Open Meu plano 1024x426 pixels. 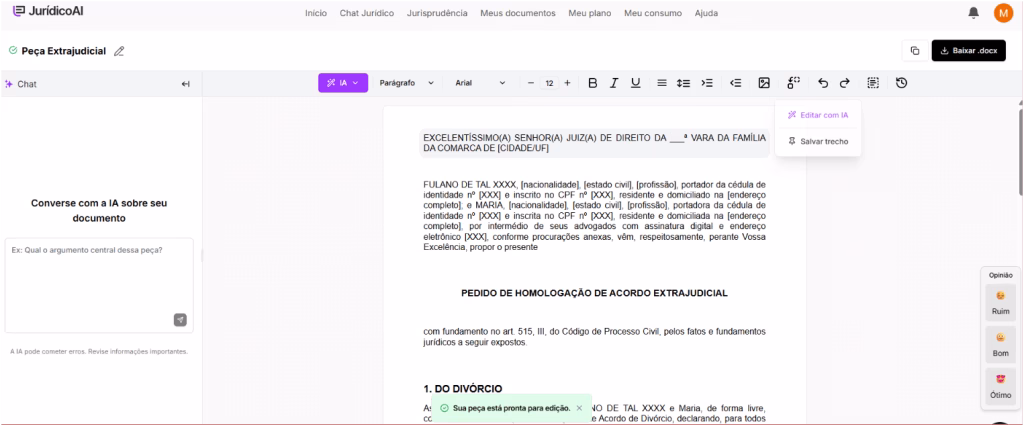tap(590, 13)
